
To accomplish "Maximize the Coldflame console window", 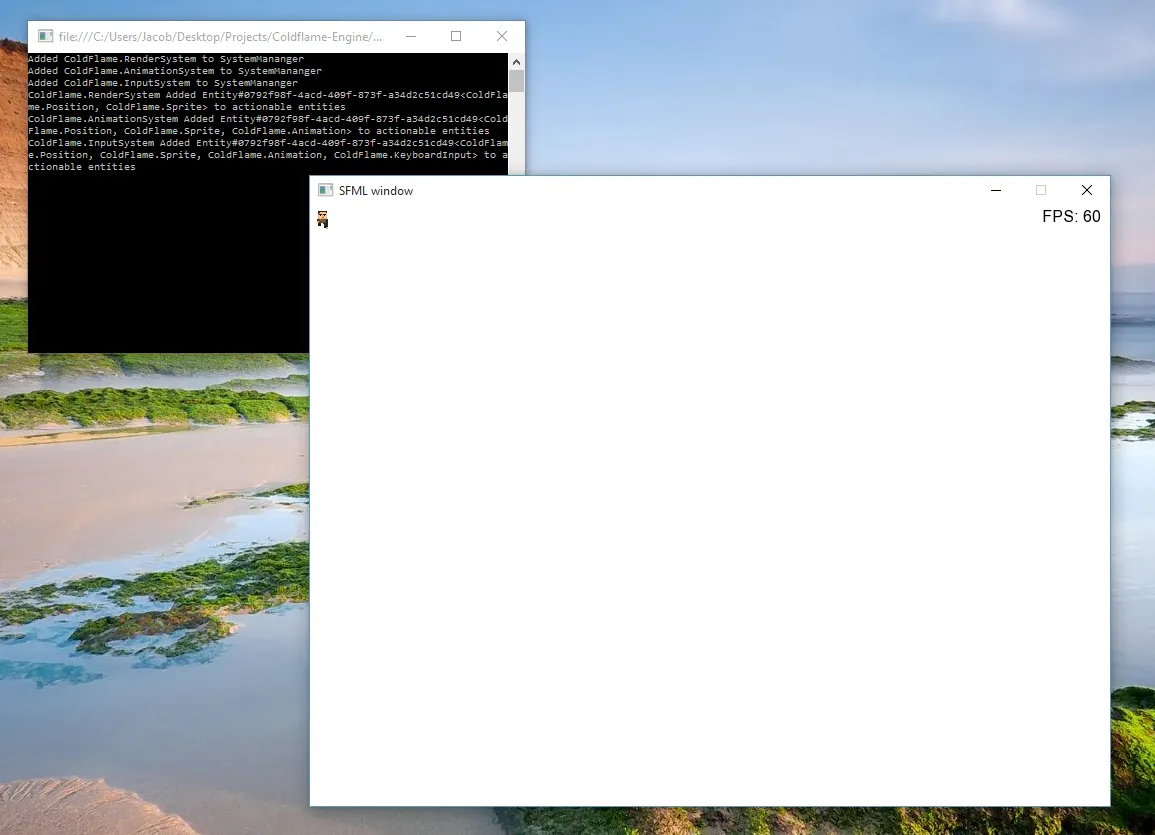I will pyautogui.click(x=456, y=36).
